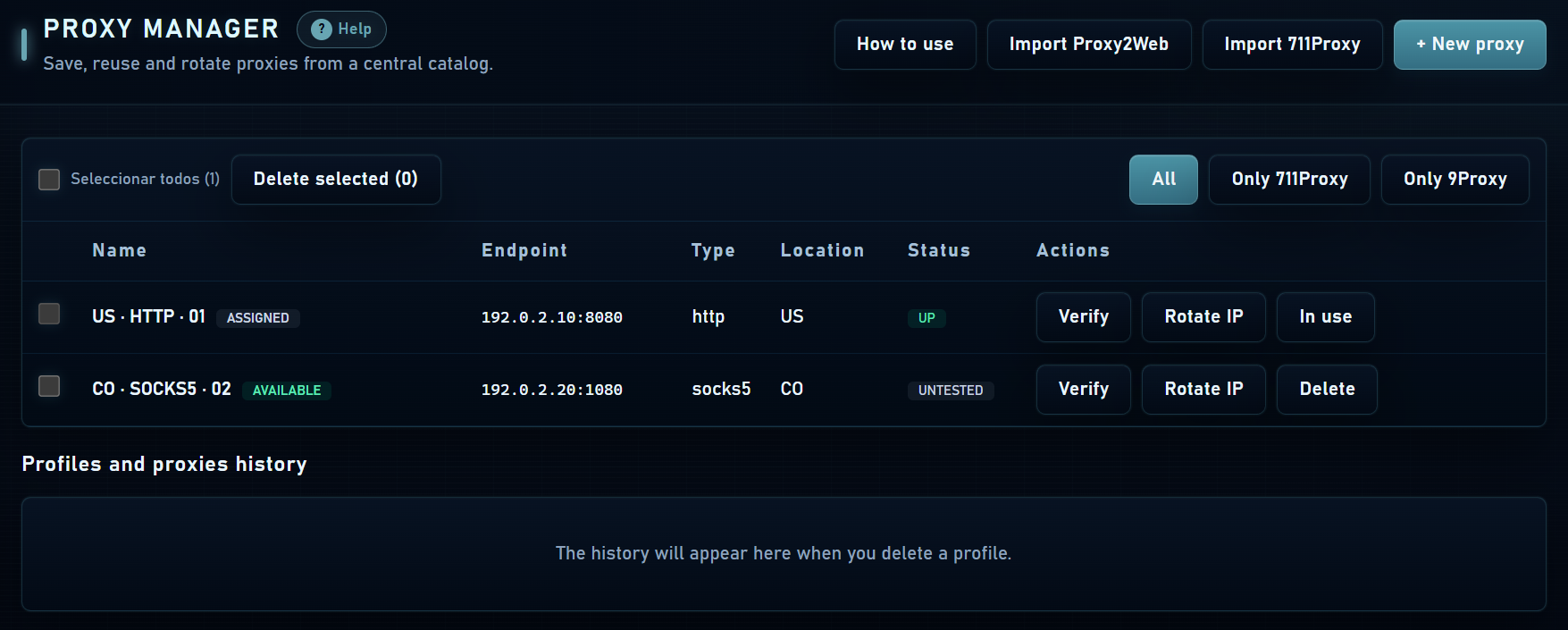Verify the US · HTTP · 01 proxy

[x=1084, y=317]
